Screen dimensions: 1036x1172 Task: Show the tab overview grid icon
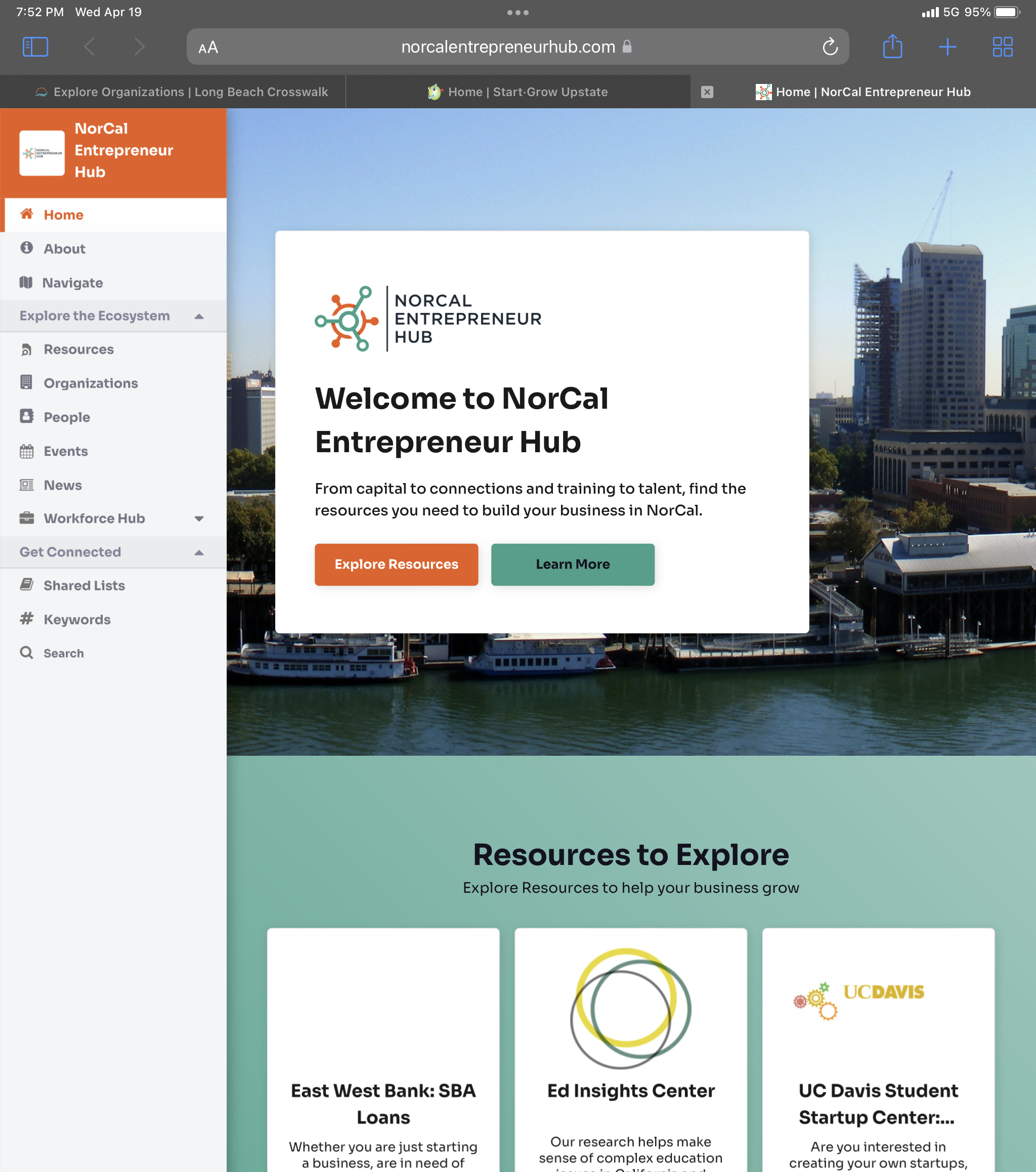(x=1002, y=47)
